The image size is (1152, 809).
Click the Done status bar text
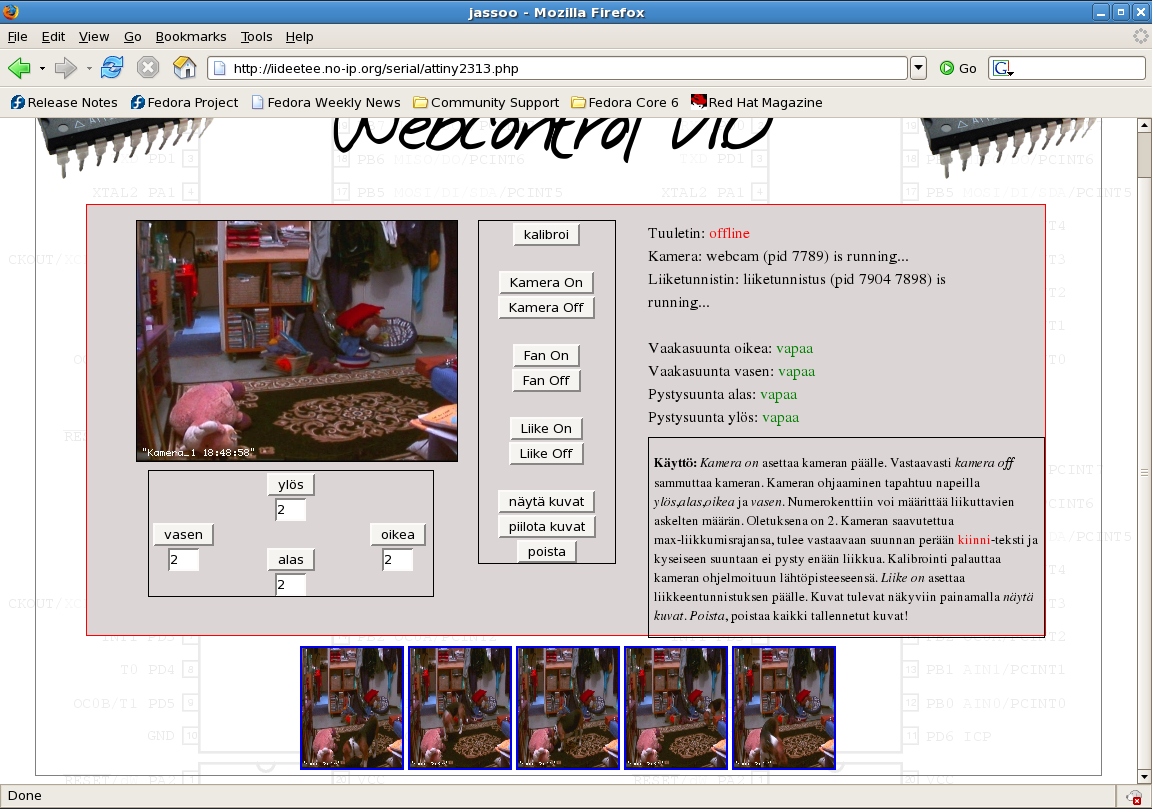pos(24,796)
